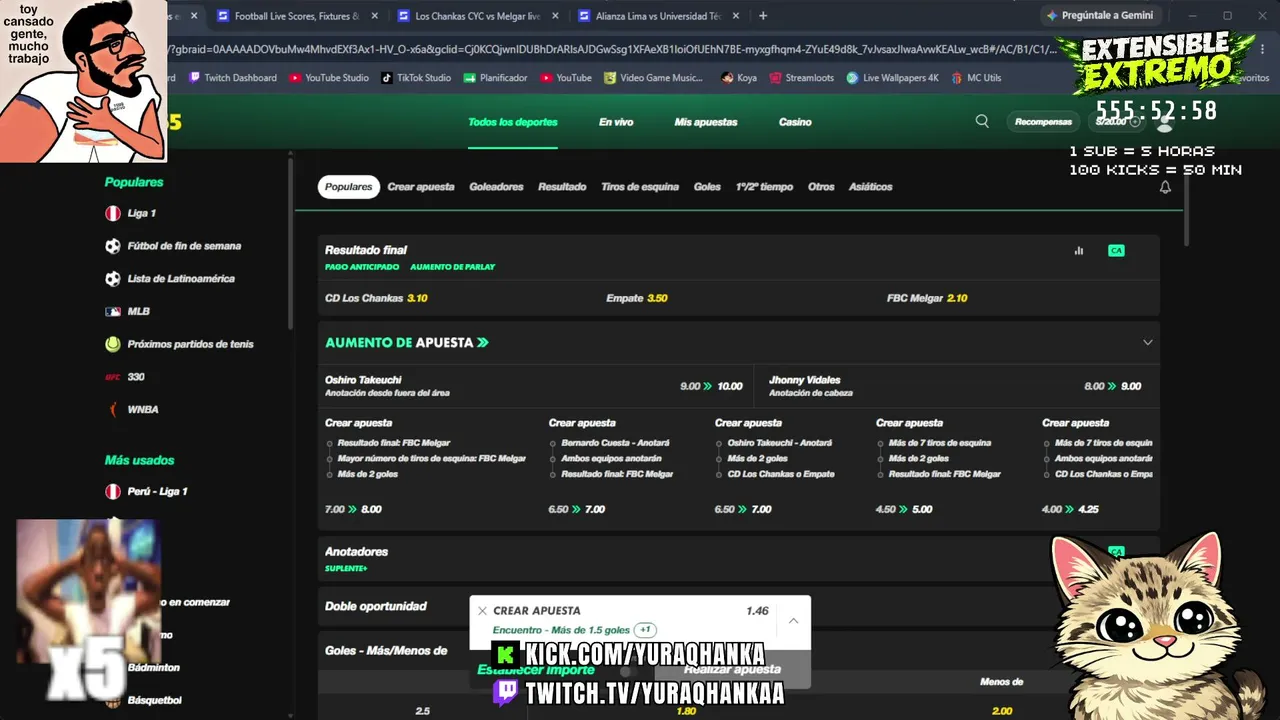Select the Tiros de esquina market filter
Viewport: 1280px width, 720px height.
click(640, 187)
